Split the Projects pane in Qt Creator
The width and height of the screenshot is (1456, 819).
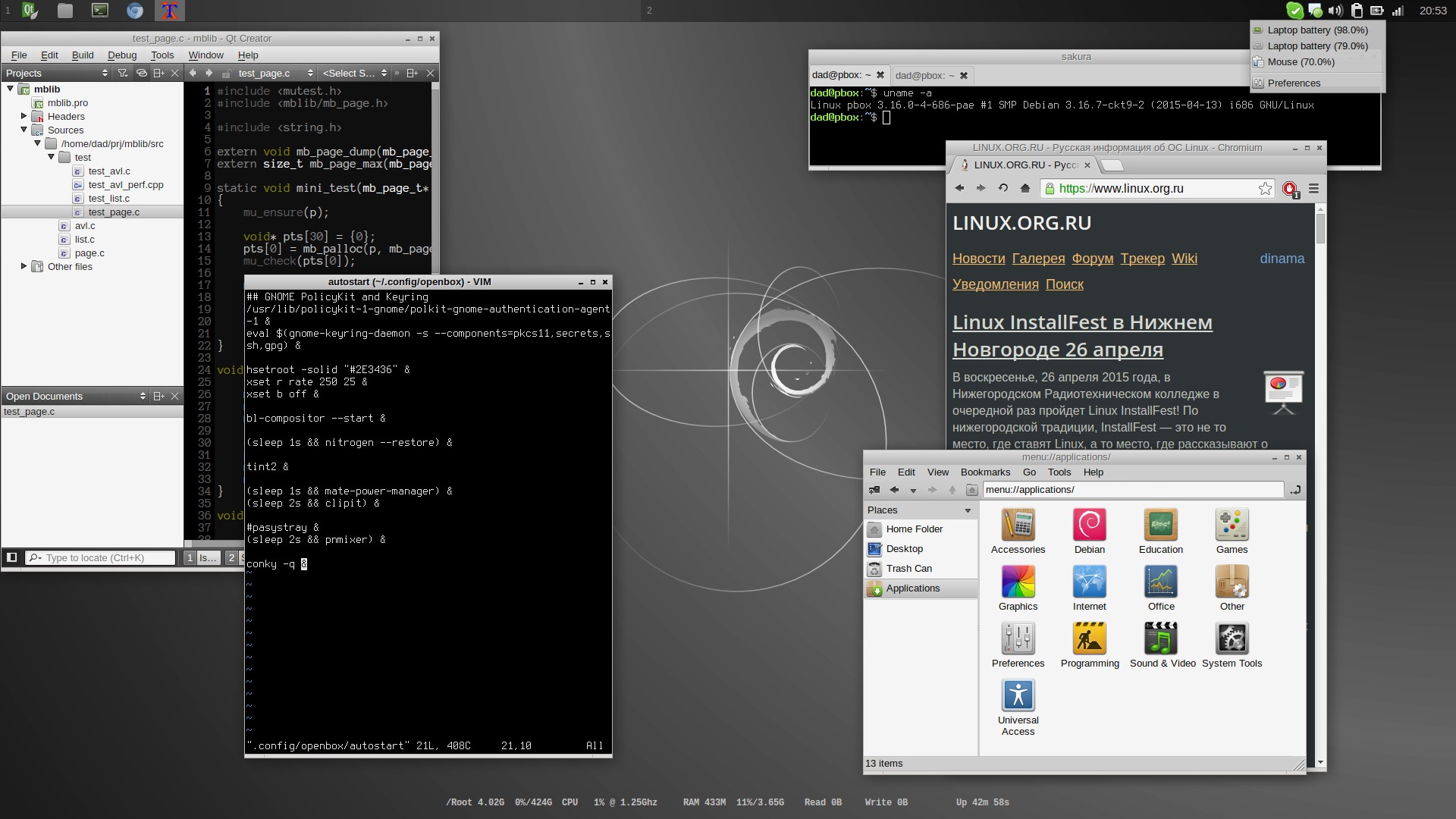[x=158, y=73]
